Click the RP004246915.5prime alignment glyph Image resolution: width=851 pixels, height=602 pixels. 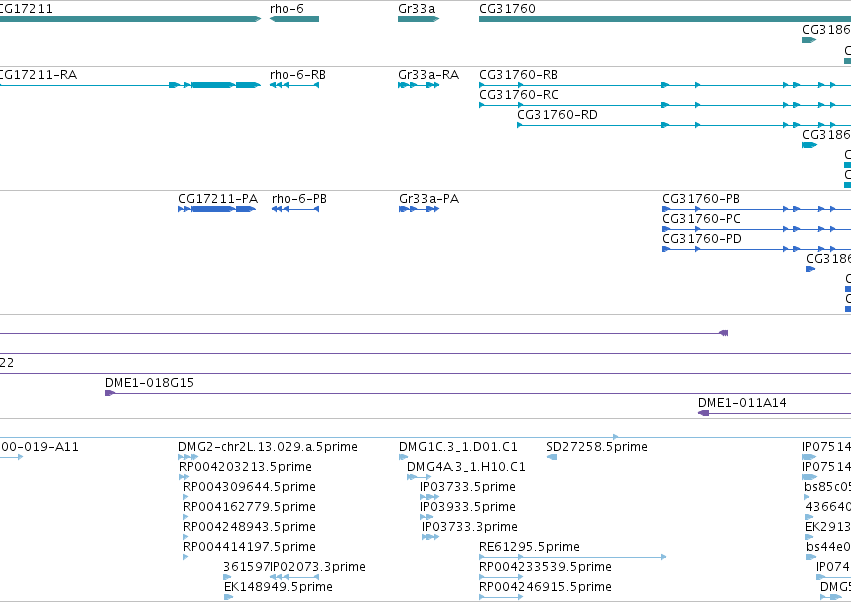(501, 597)
